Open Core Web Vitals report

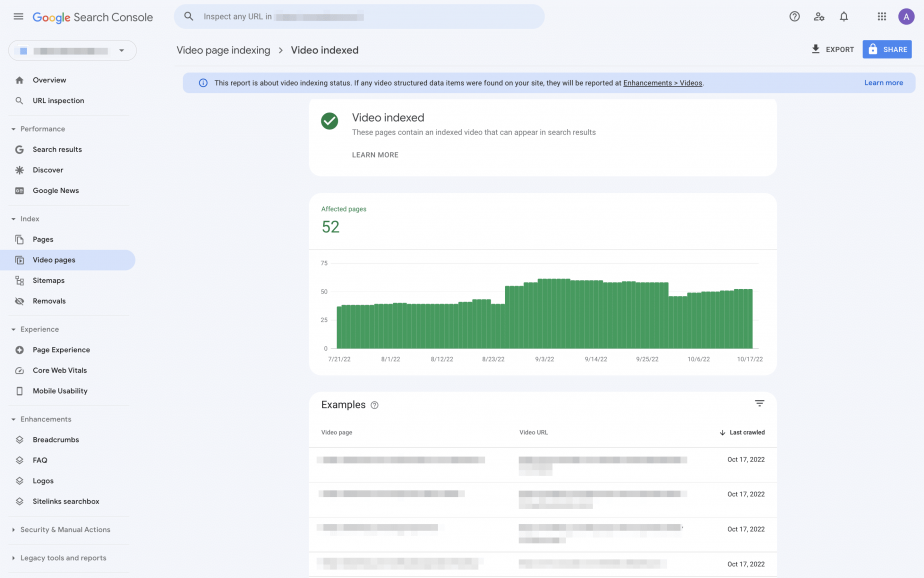pos(60,371)
